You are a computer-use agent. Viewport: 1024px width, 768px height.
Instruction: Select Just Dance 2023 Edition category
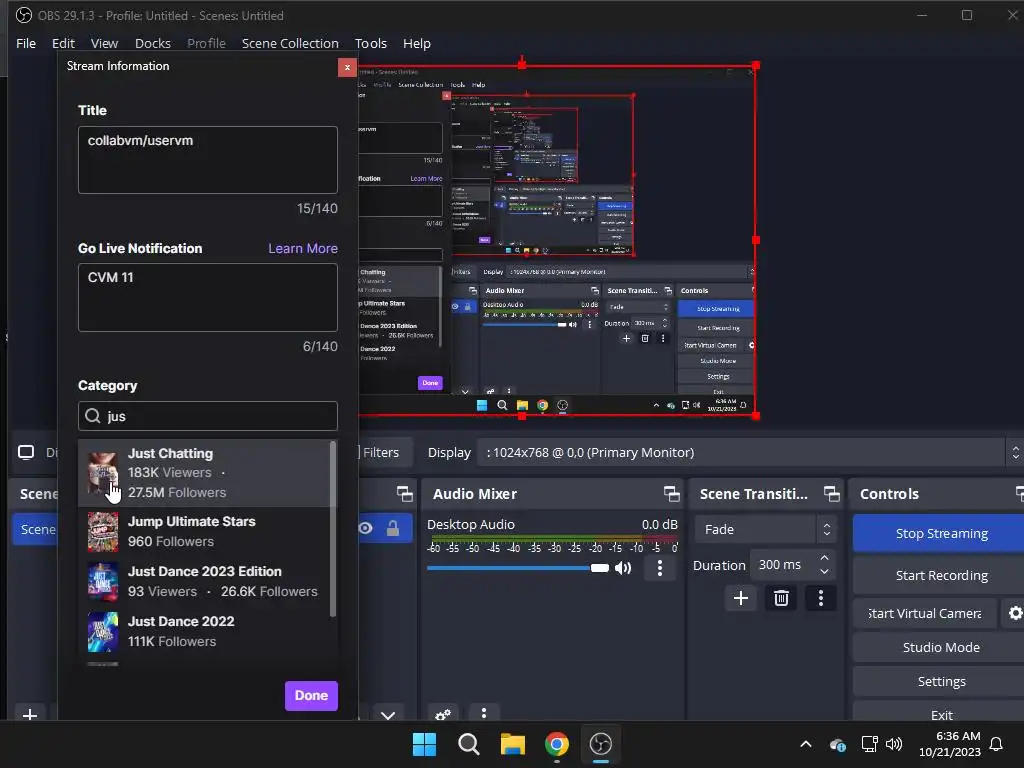204,581
